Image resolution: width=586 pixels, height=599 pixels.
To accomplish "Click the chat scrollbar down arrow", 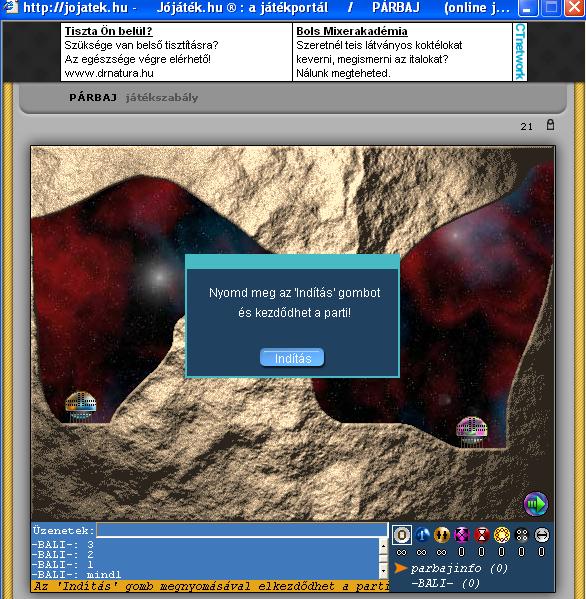I will [384, 571].
